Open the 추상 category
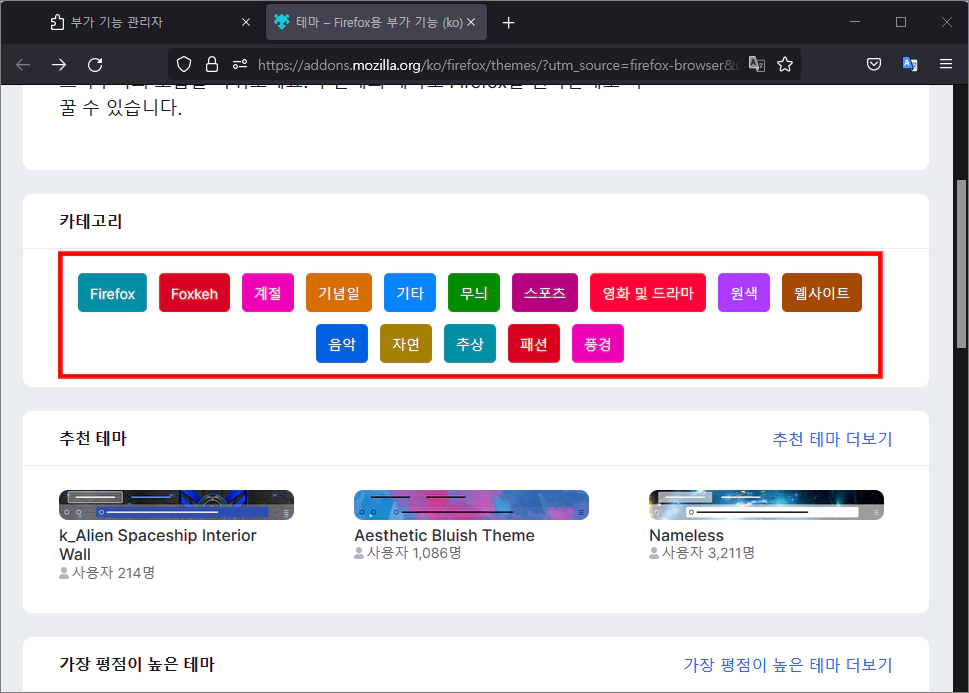 pyautogui.click(x=470, y=344)
